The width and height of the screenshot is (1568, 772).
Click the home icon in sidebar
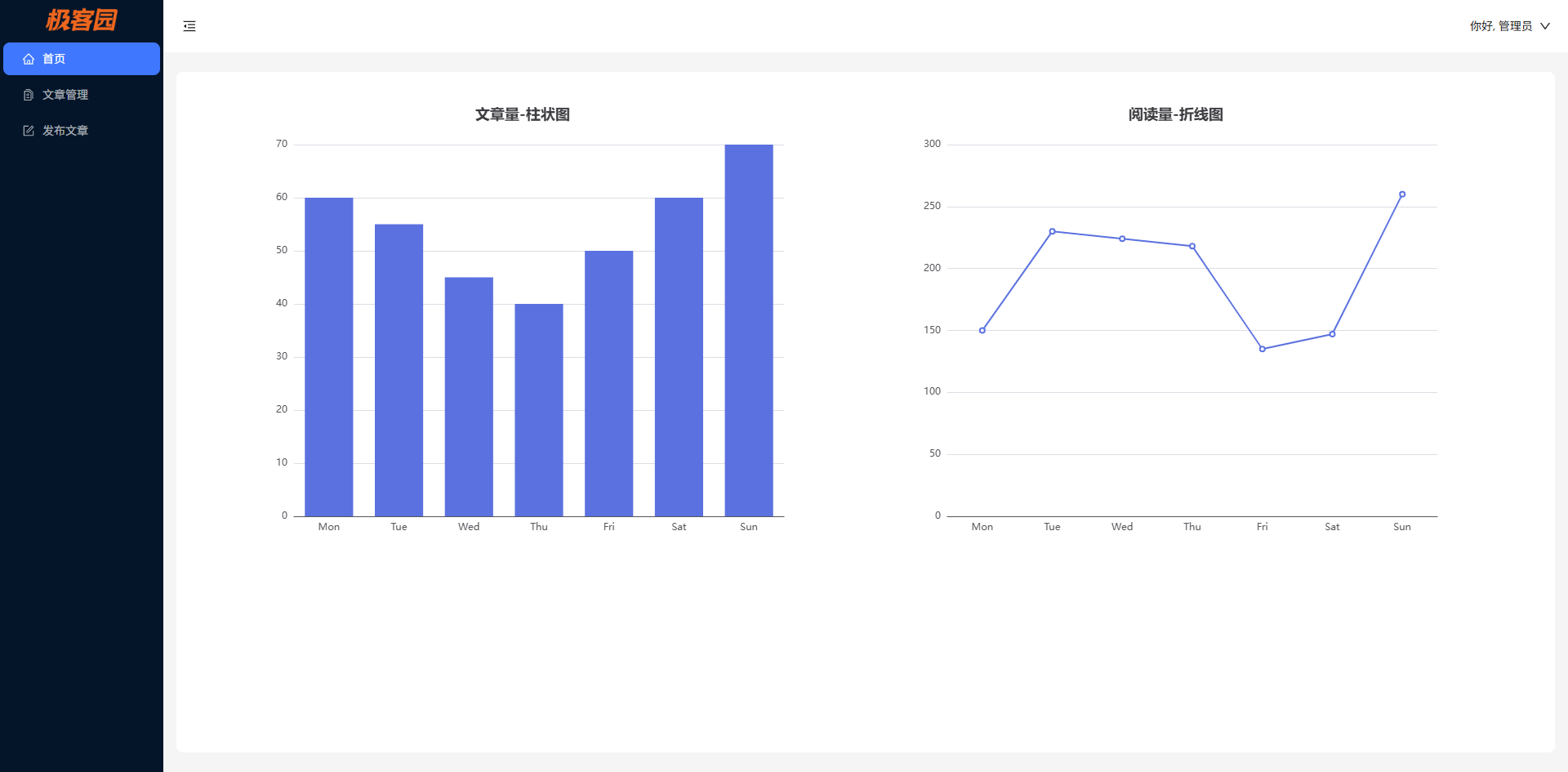tap(29, 59)
